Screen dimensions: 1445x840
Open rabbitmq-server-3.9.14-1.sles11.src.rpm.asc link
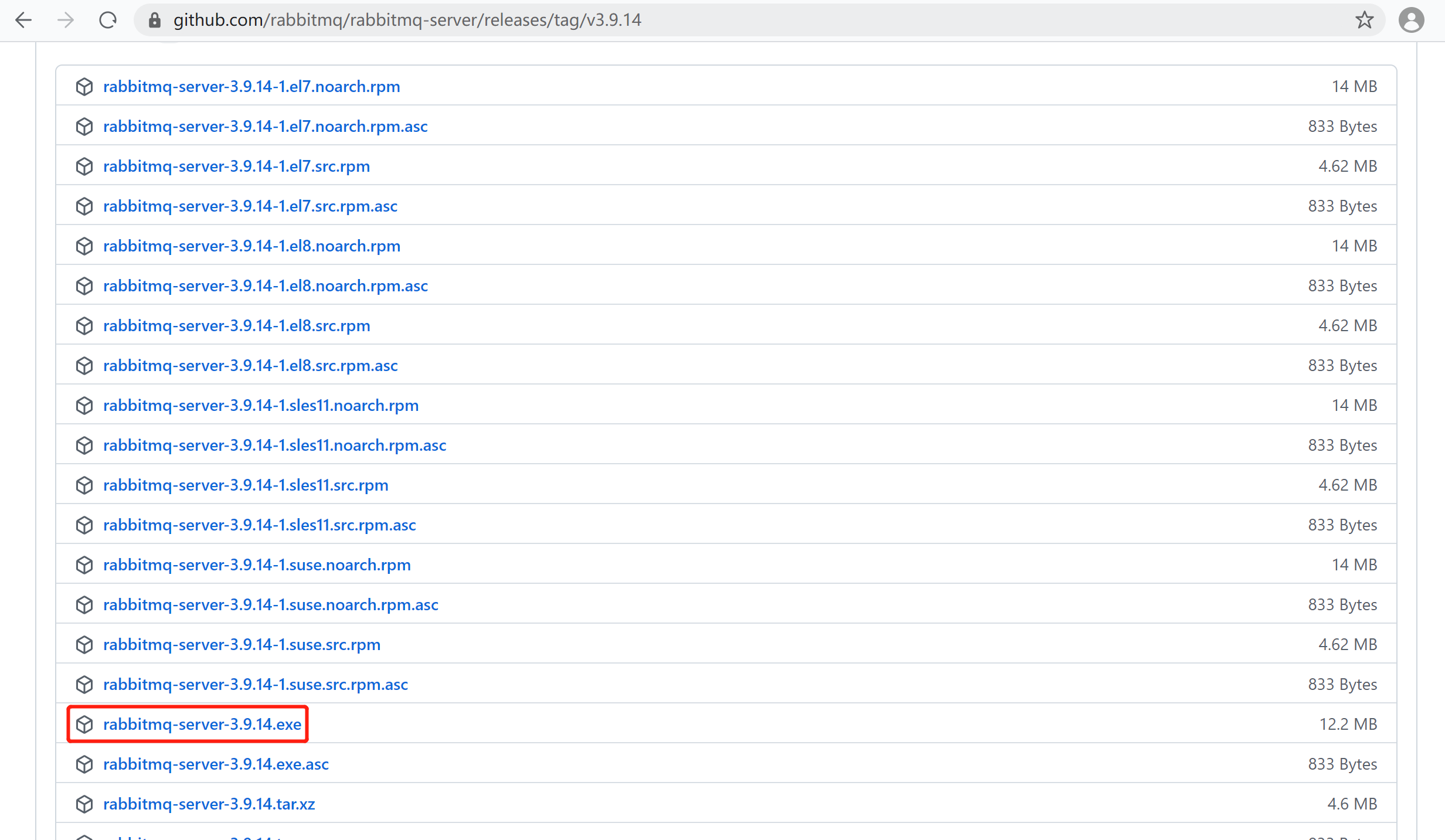pos(260,525)
